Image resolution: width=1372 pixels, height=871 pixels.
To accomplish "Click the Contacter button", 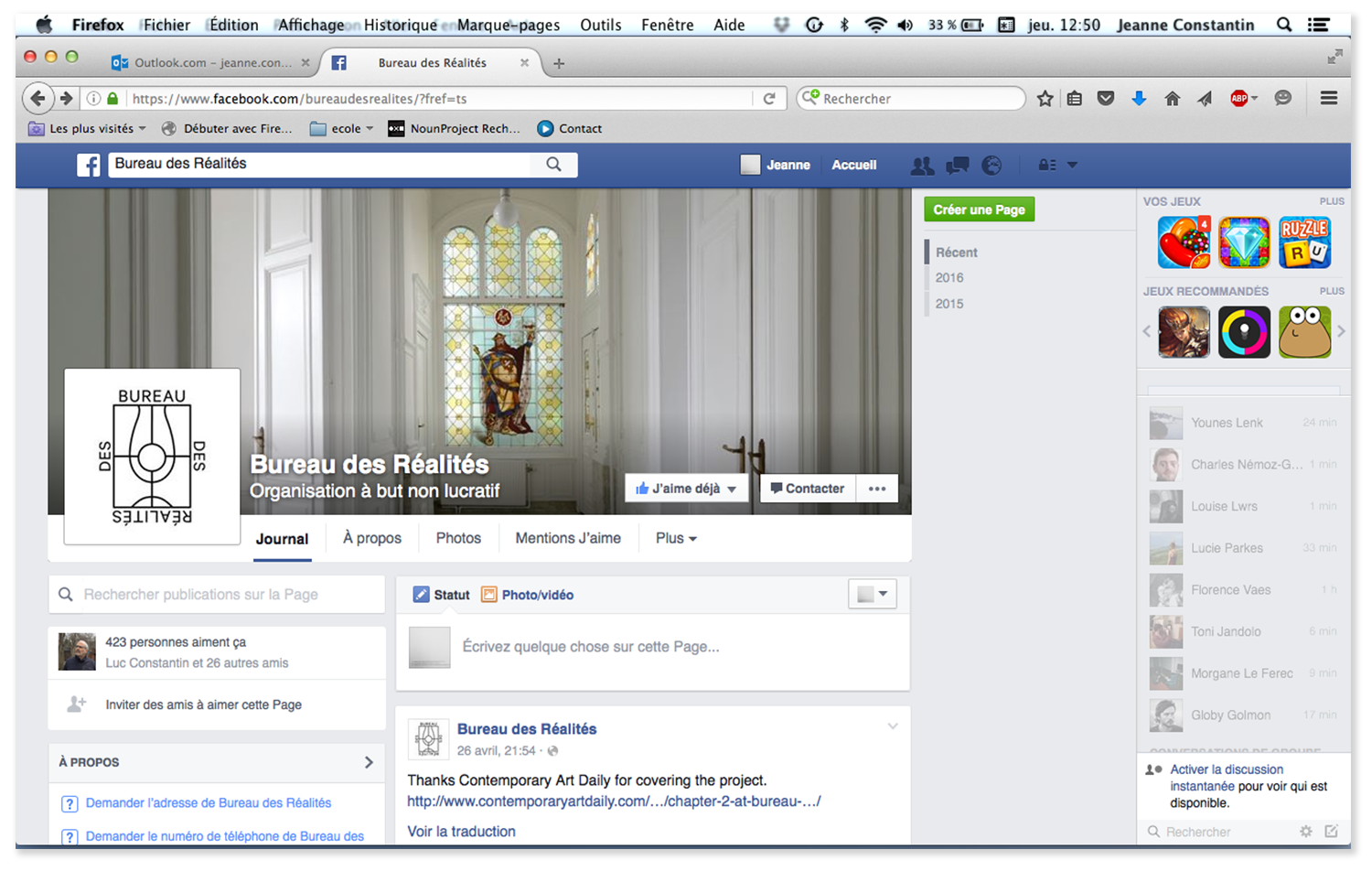I will click(x=807, y=489).
